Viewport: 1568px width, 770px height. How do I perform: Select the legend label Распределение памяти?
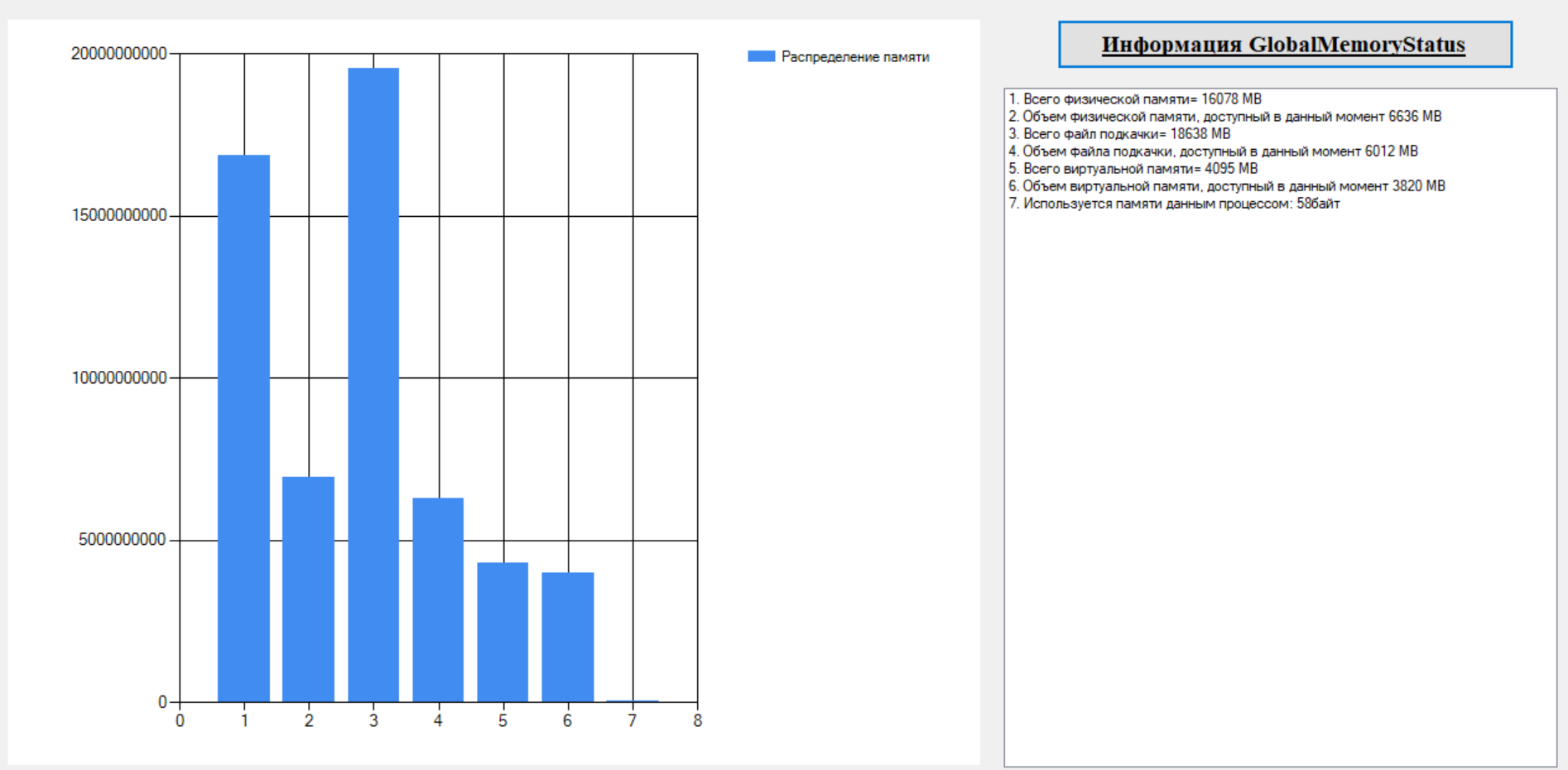(x=855, y=57)
